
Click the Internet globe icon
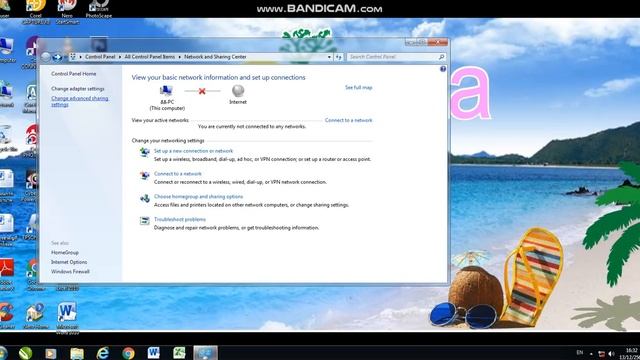point(238,91)
